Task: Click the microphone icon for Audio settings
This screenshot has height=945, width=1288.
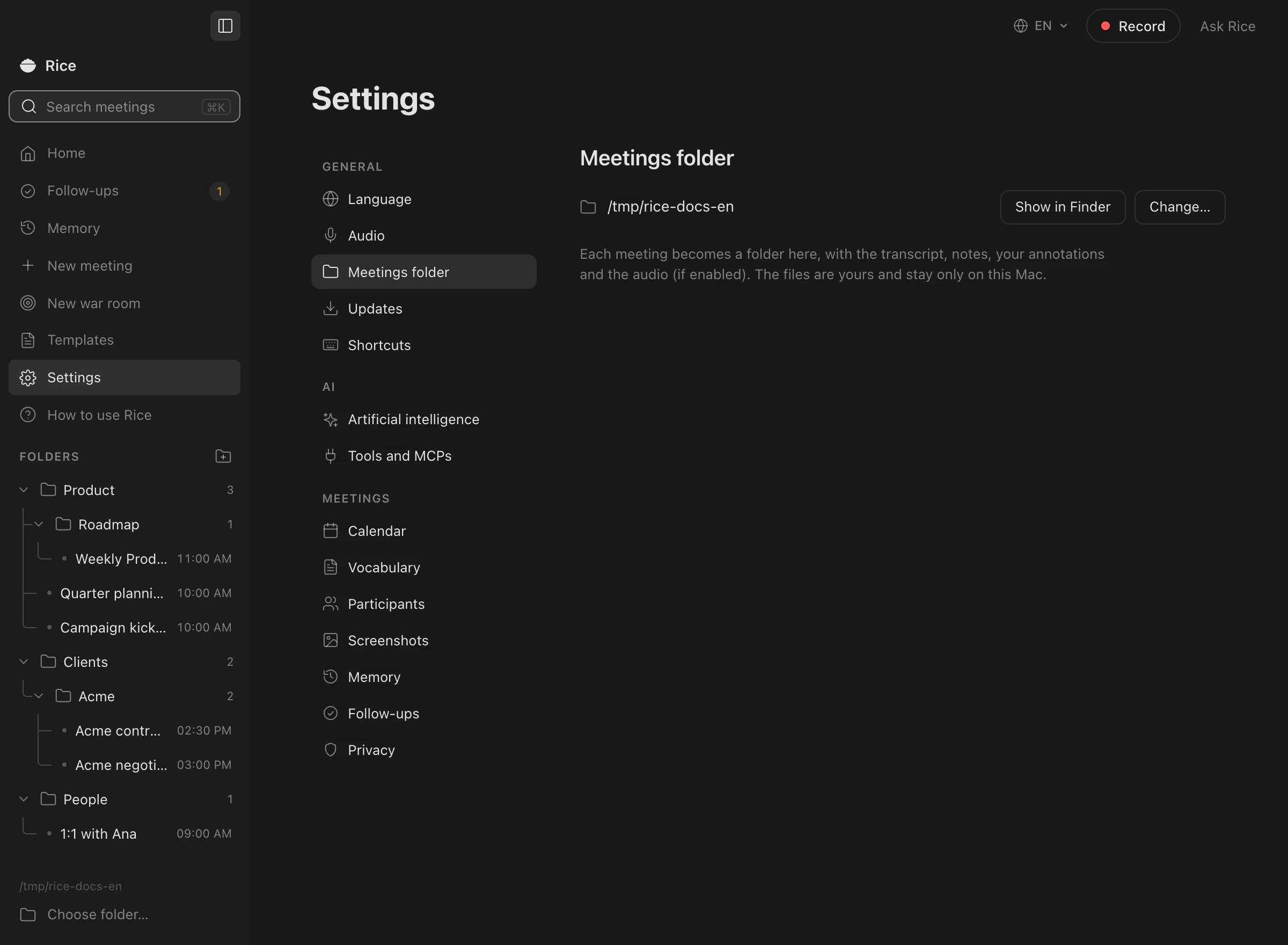Action: click(x=331, y=236)
